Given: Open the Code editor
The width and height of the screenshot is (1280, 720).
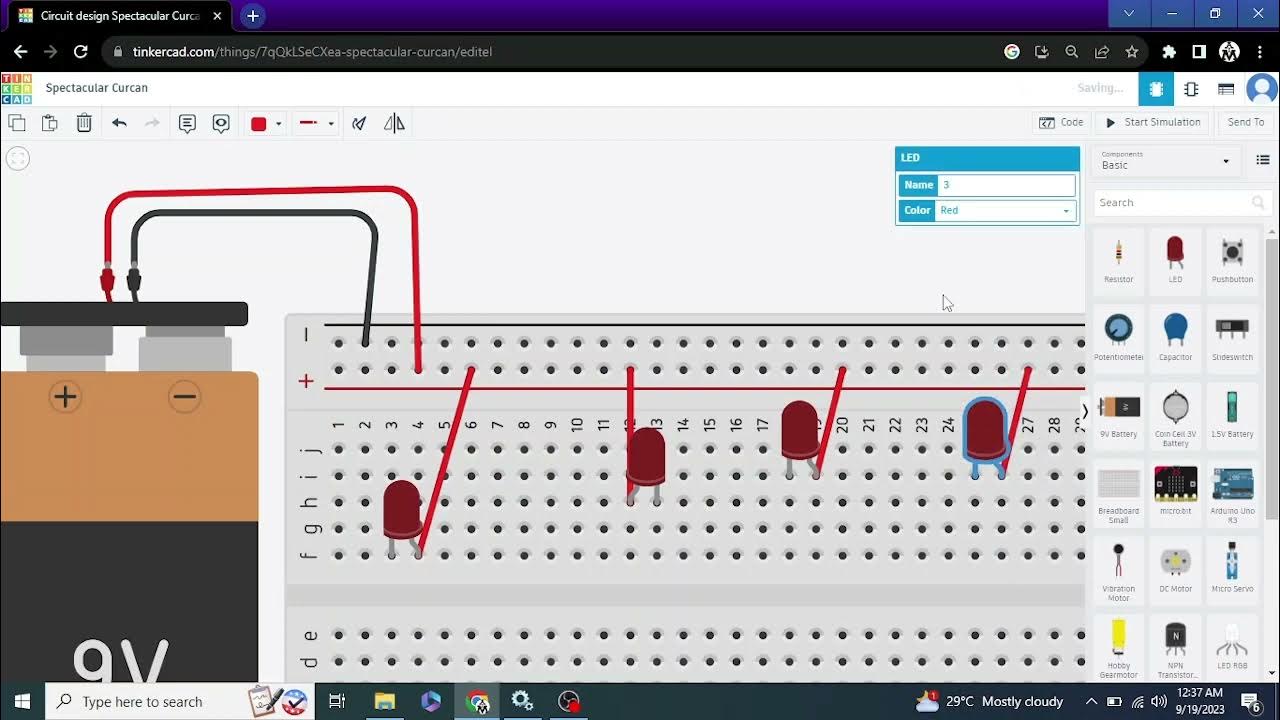Looking at the screenshot, I should pyautogui.click(x=1061, y=122).
